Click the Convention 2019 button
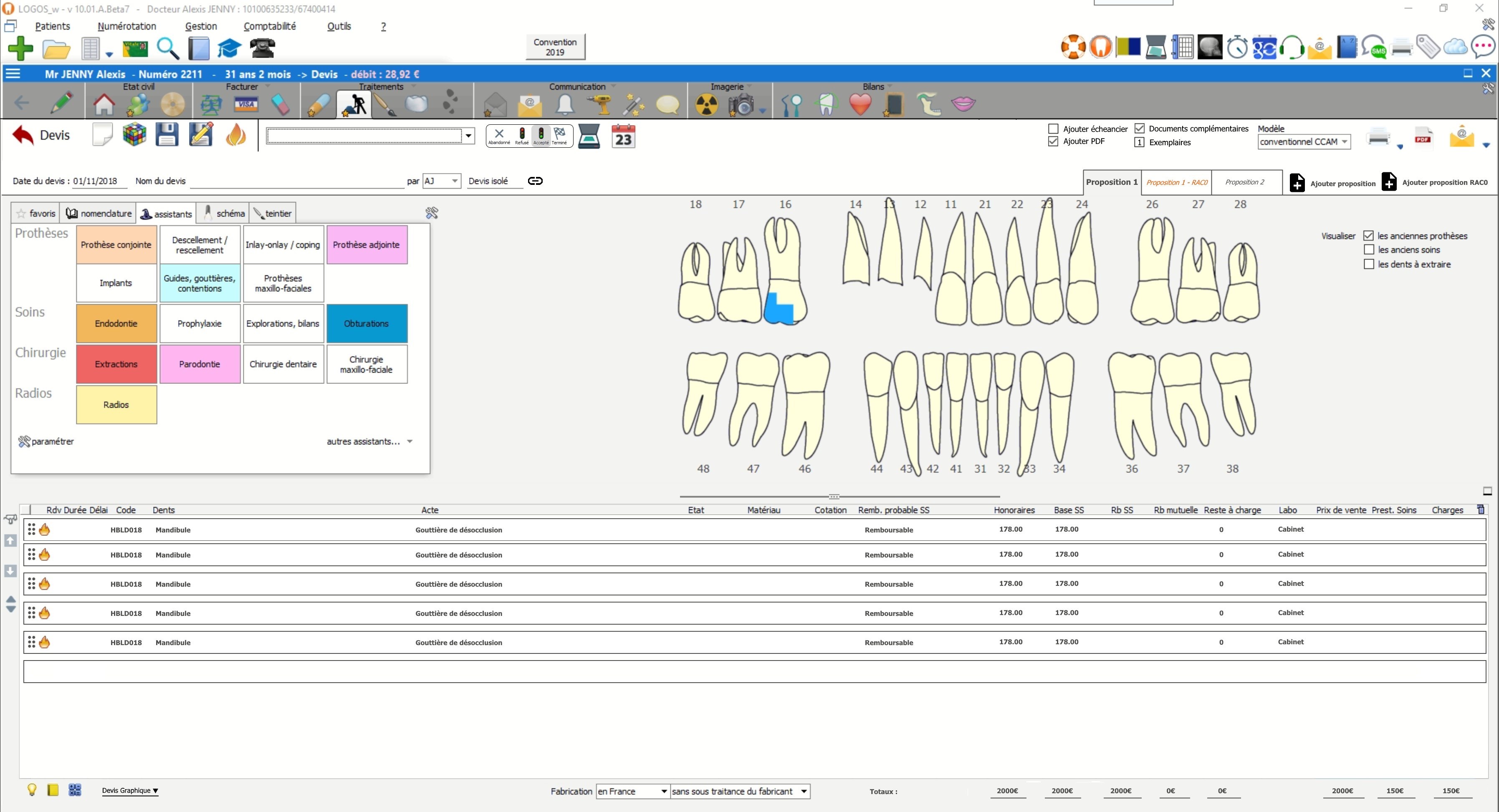This screenshot has height=812, width=1499. click(555, 47)
